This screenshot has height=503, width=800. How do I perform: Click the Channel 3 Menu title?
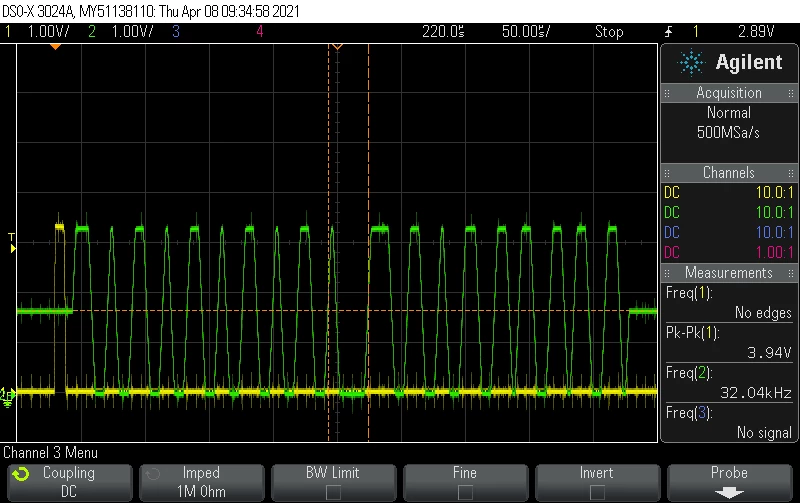tap(51, 452)
